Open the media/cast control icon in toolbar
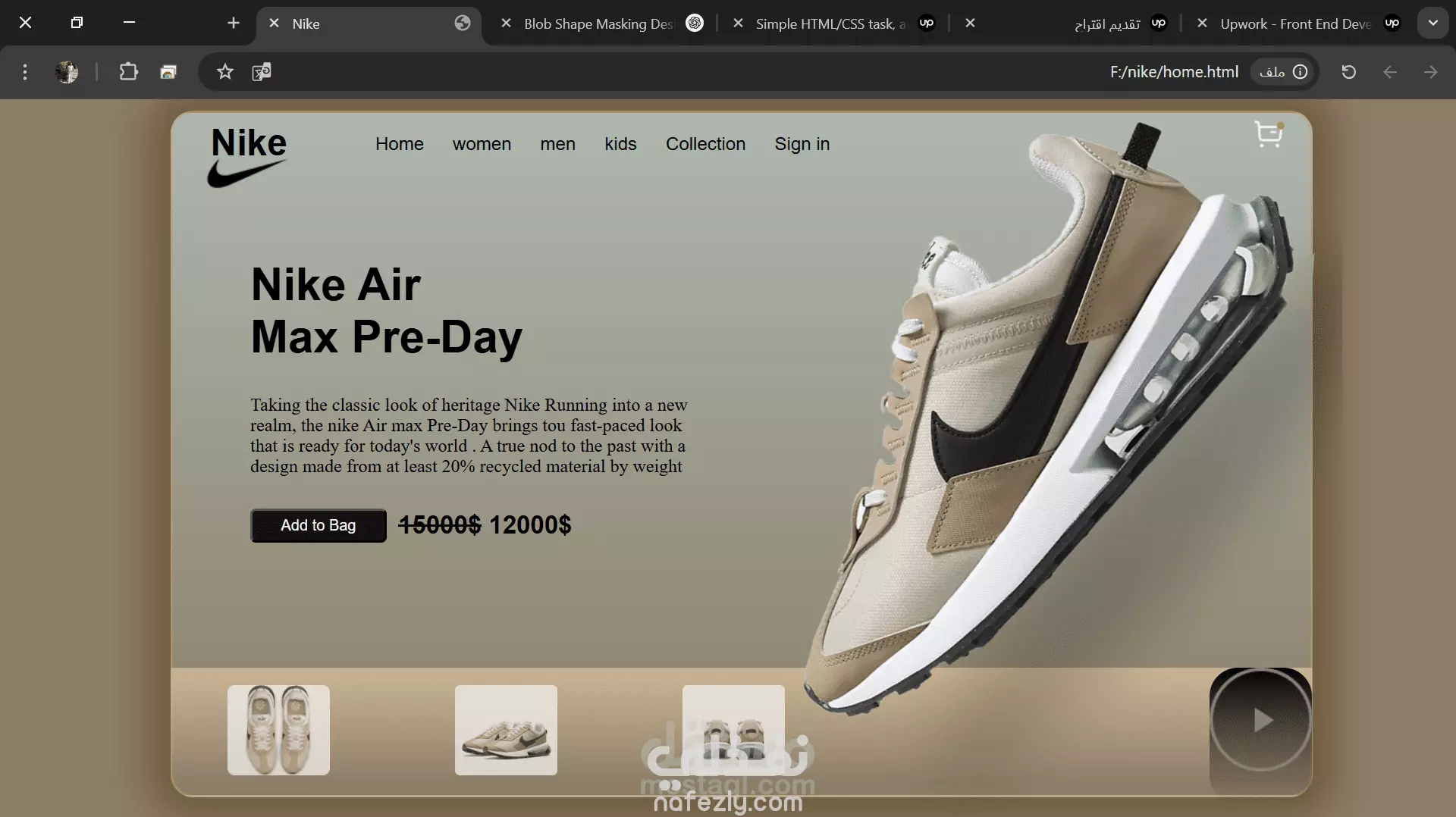The width and height of the screenshot is (1456, 817). 168,72
